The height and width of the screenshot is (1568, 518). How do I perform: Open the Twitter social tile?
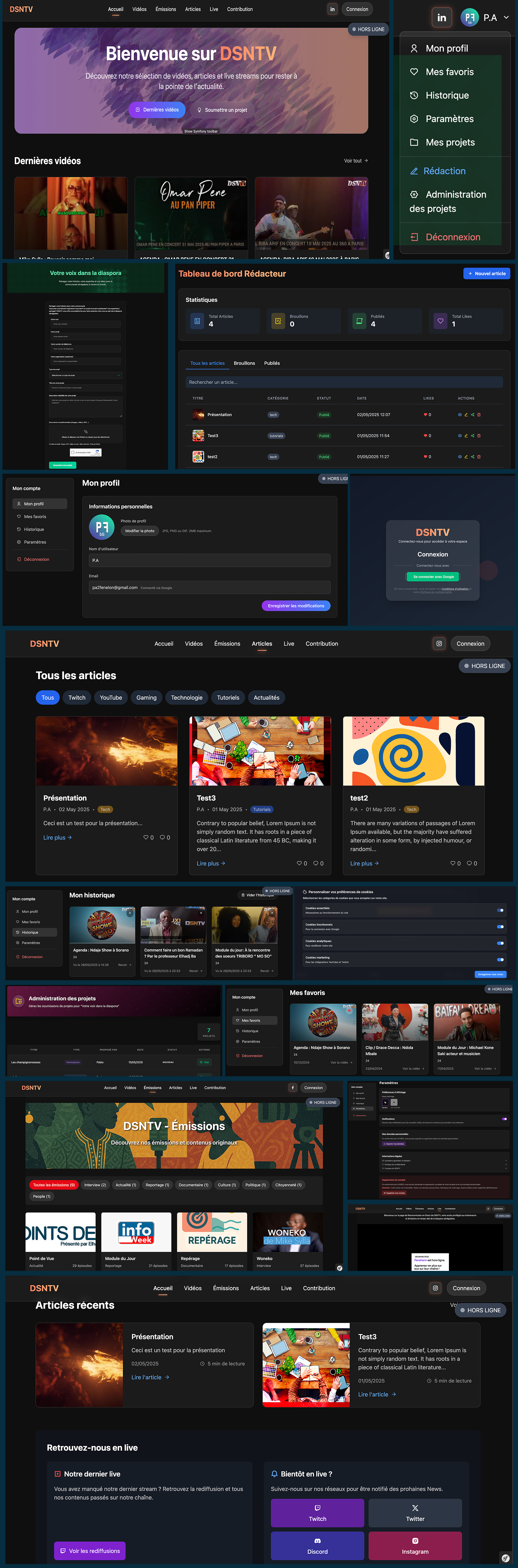[415, 1513]
